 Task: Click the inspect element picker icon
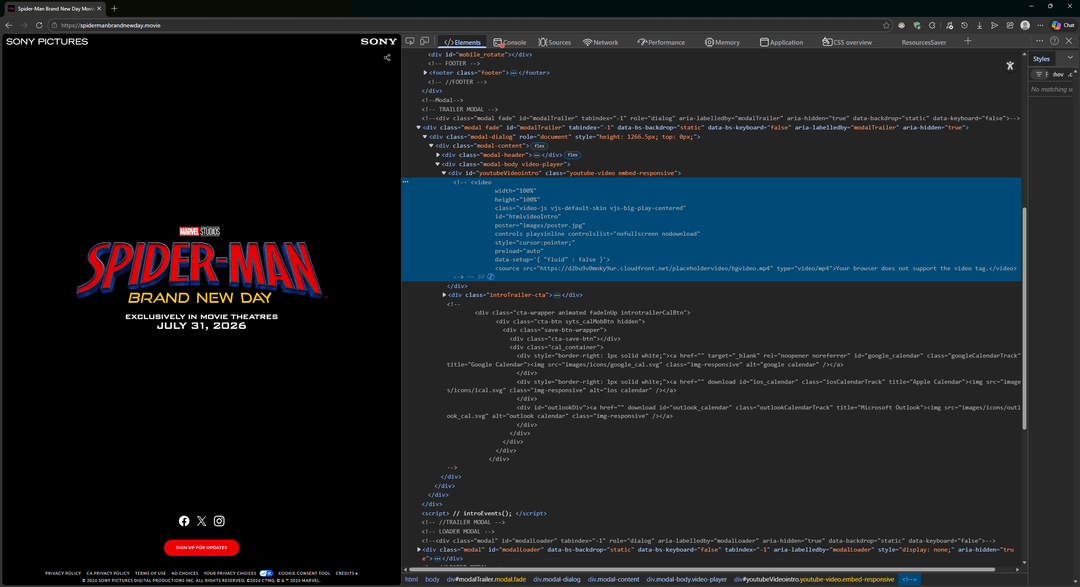coord(410,42)
